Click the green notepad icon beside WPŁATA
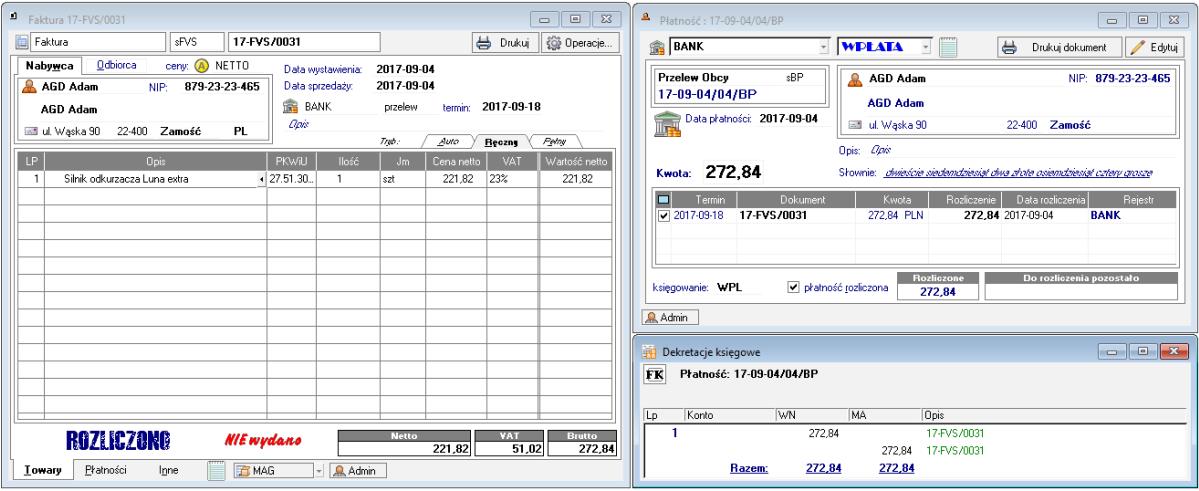1199x491 pixels. click(x=949, y=47)
